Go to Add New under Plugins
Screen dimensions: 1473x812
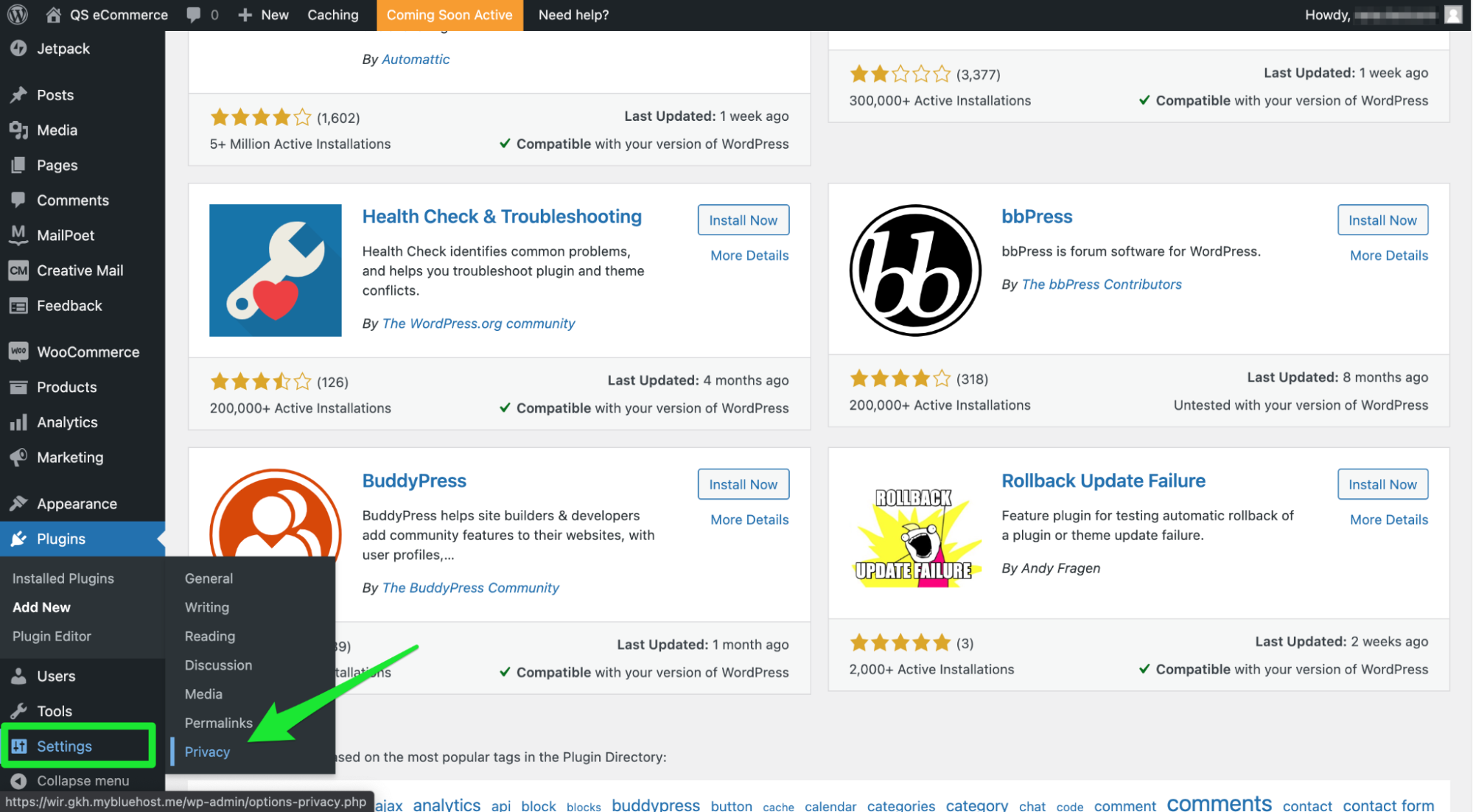(41, 607)
